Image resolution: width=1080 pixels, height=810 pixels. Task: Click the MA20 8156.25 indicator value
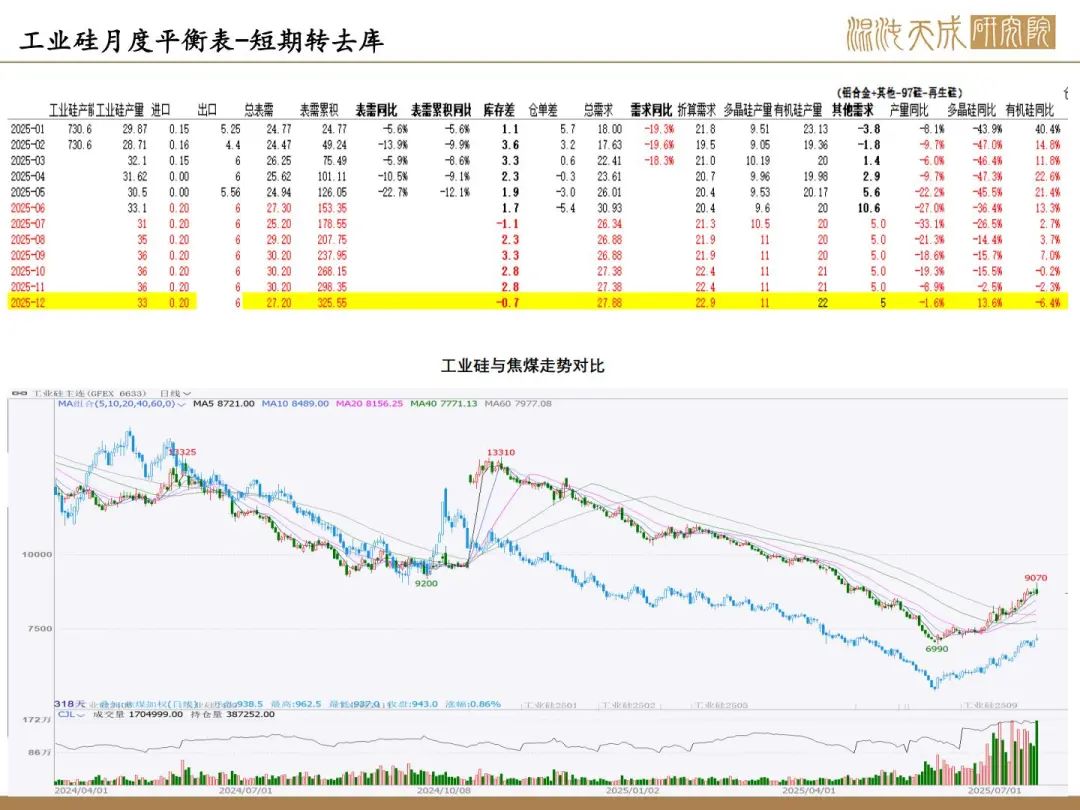click(x=369, y=404)
